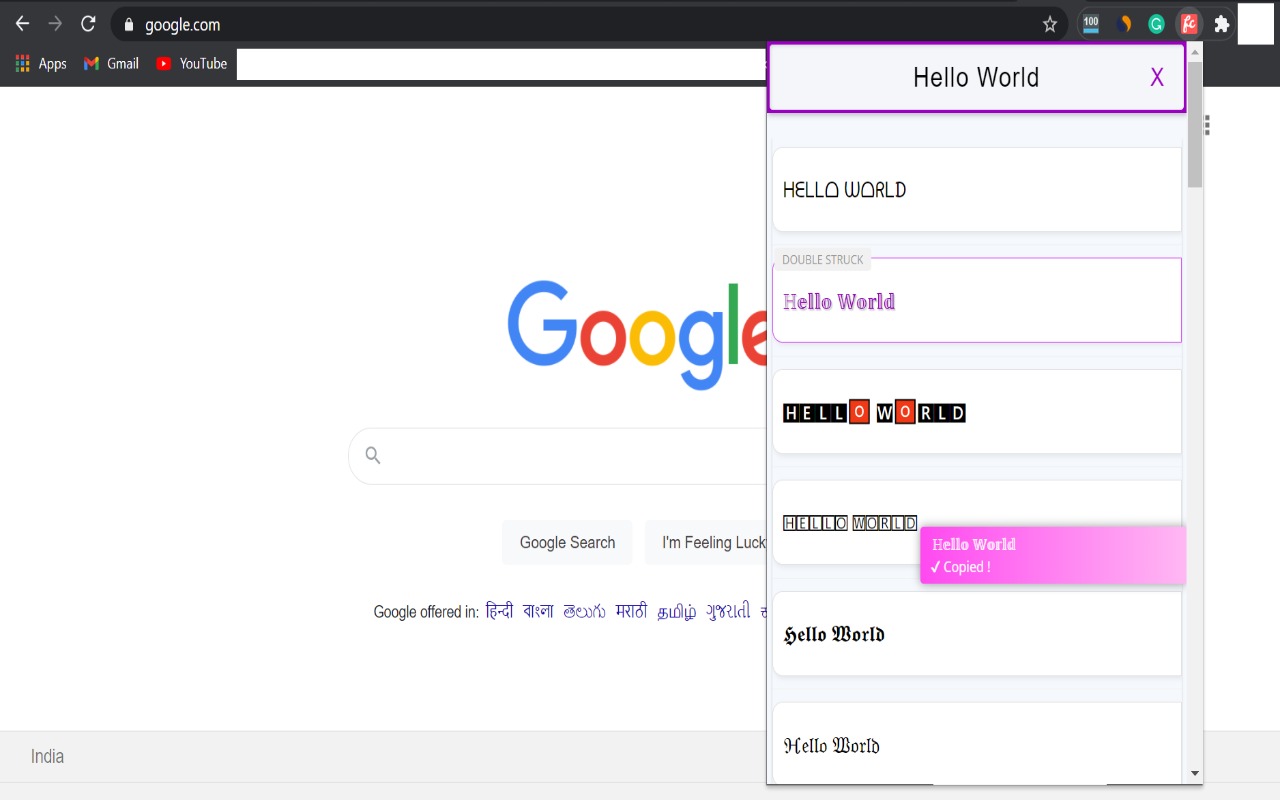
Task: Open the YouTube bookmark
Action: click(x=191, y=63)
